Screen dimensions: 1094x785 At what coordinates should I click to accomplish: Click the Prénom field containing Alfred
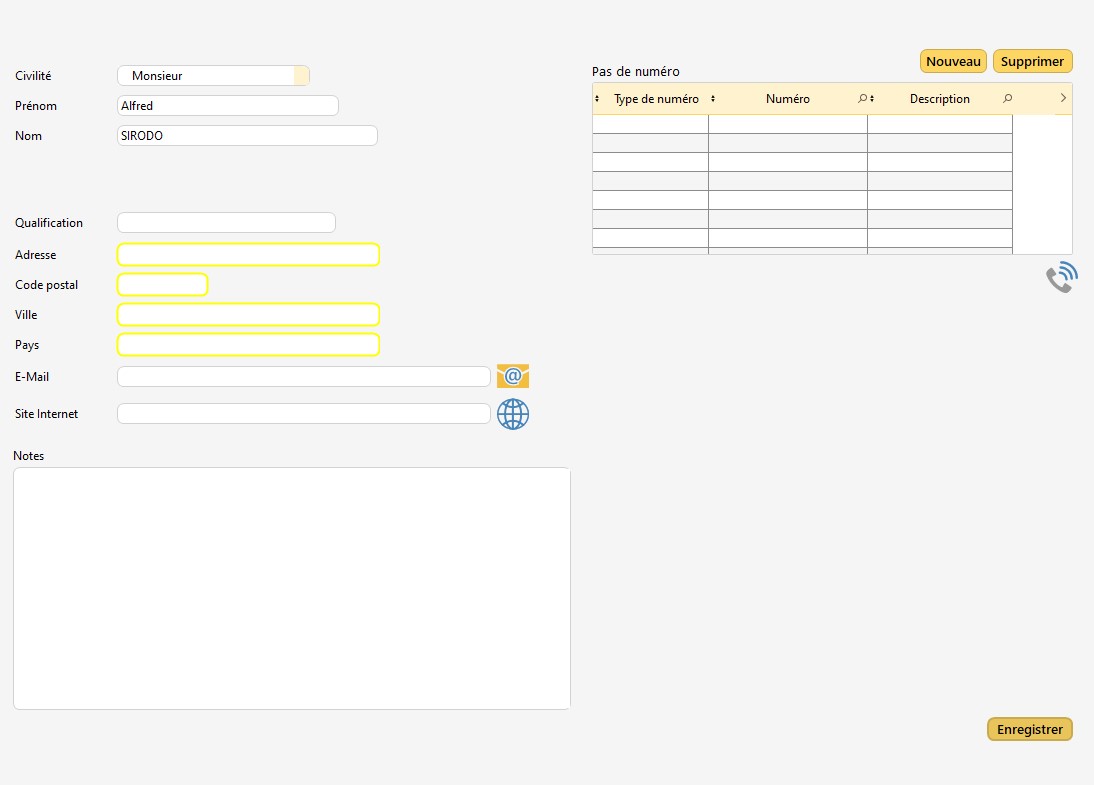(x=228, y=106)
